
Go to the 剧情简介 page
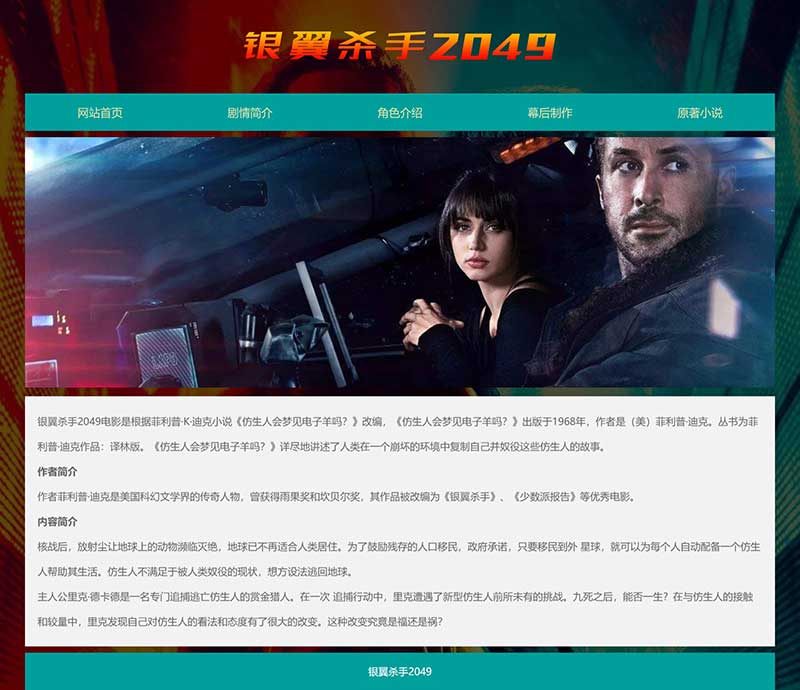click(250, 113)
